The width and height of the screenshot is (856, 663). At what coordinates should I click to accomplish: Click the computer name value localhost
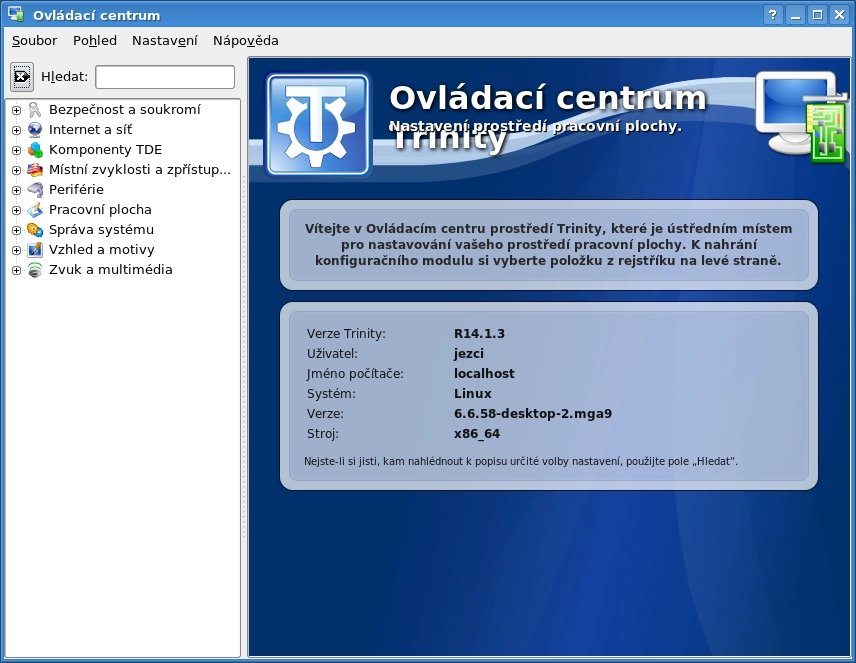pos(484,374)
